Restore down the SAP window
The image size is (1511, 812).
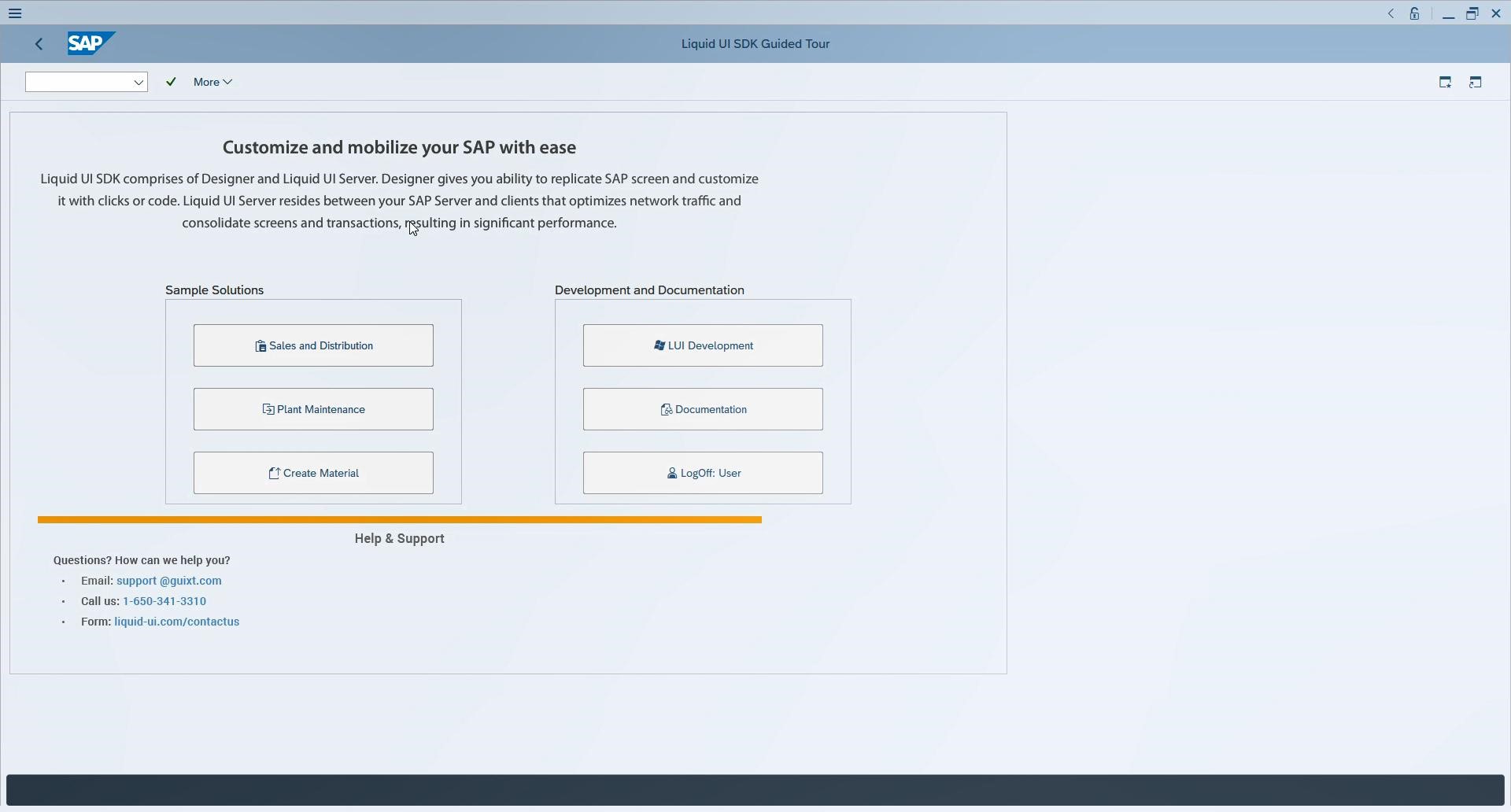[1473, 13]
